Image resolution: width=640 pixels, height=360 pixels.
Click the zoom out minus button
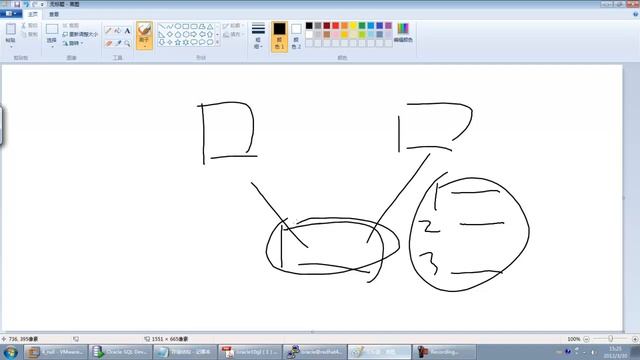(x=587, y=339)
